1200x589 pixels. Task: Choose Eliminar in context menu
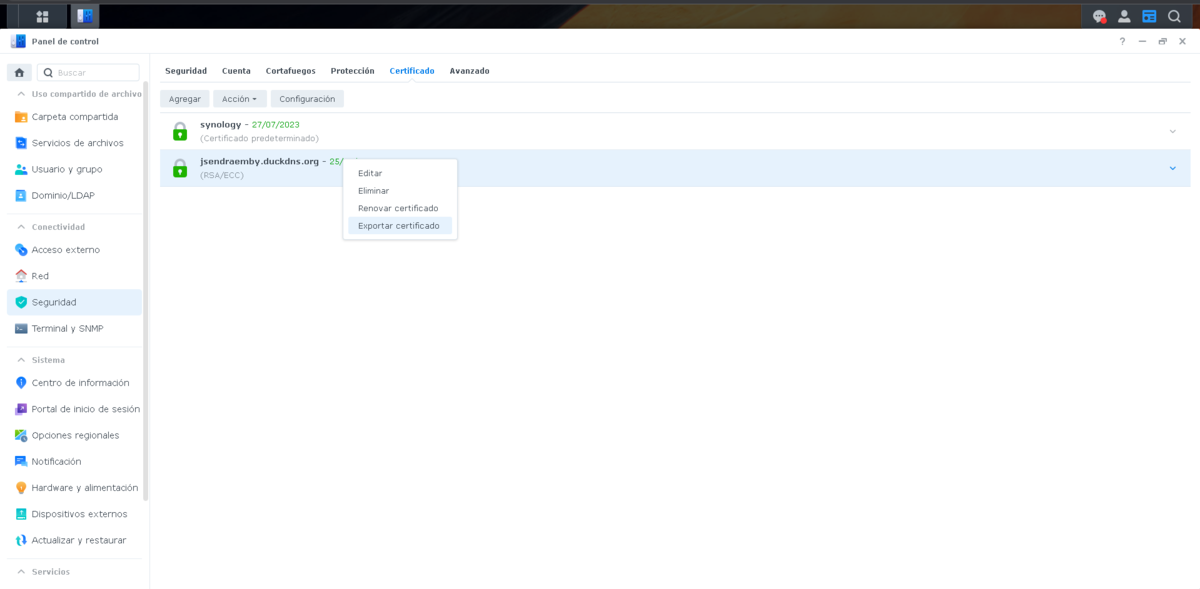pyautogui.click(x=400, y=191)
